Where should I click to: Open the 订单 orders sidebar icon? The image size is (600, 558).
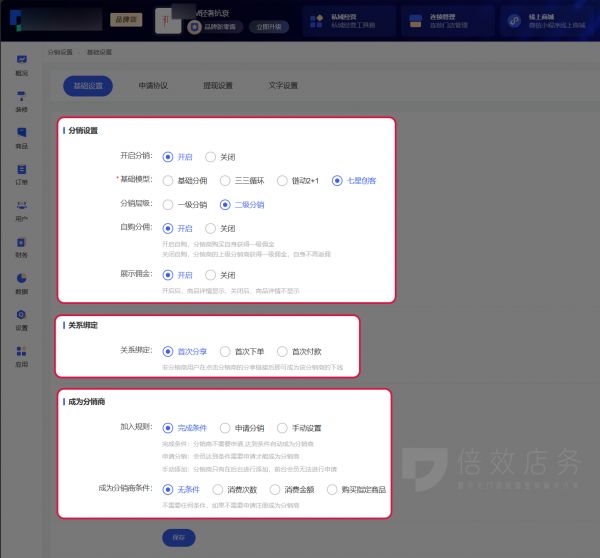[21, 174]
